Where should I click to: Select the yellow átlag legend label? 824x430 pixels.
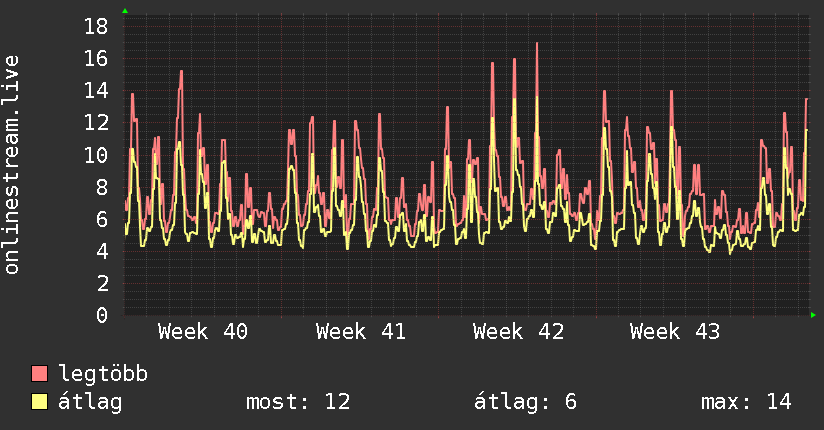pyautogui.click(x=90, y=402)
